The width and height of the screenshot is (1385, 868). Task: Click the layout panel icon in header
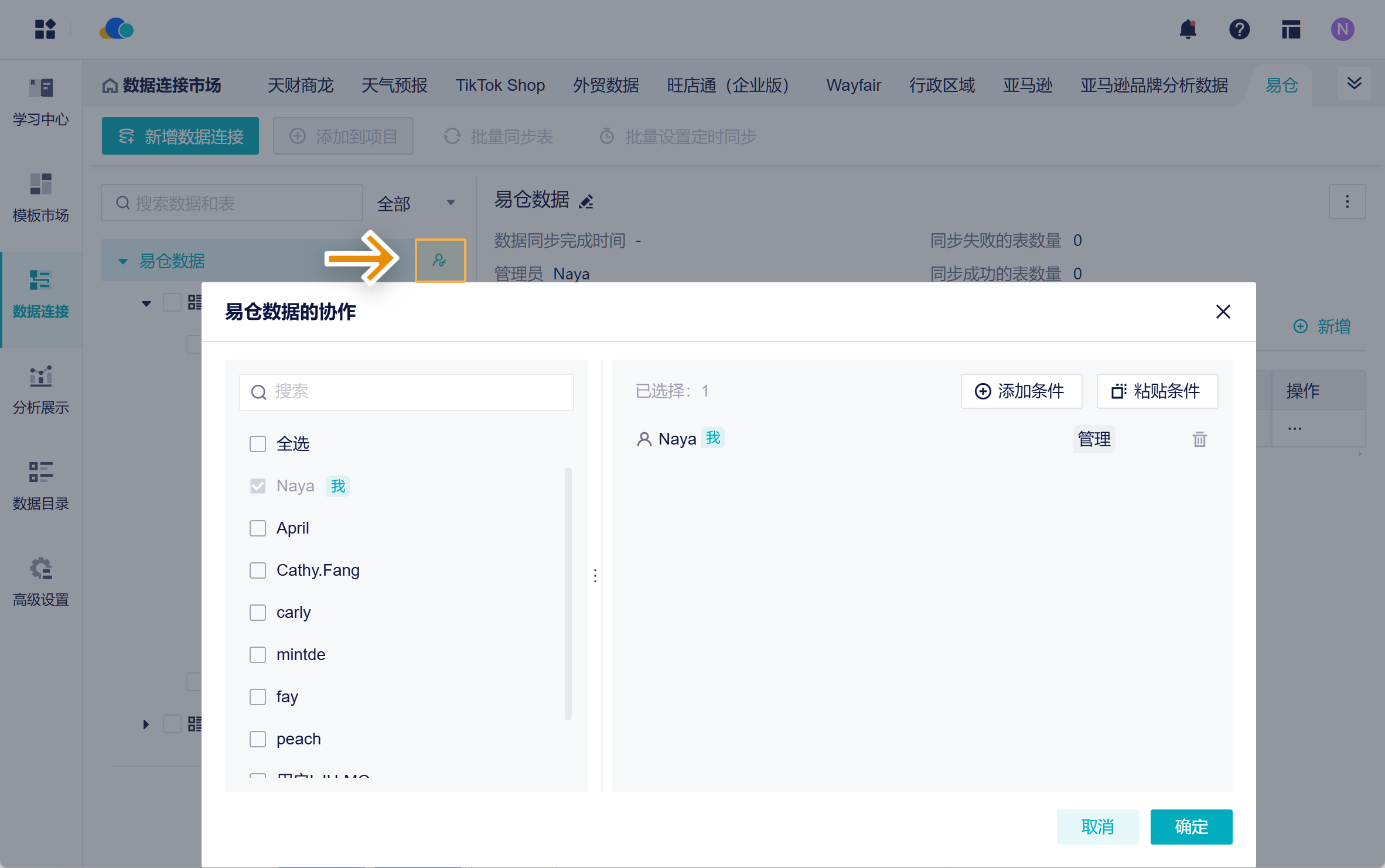point(1291,29)
